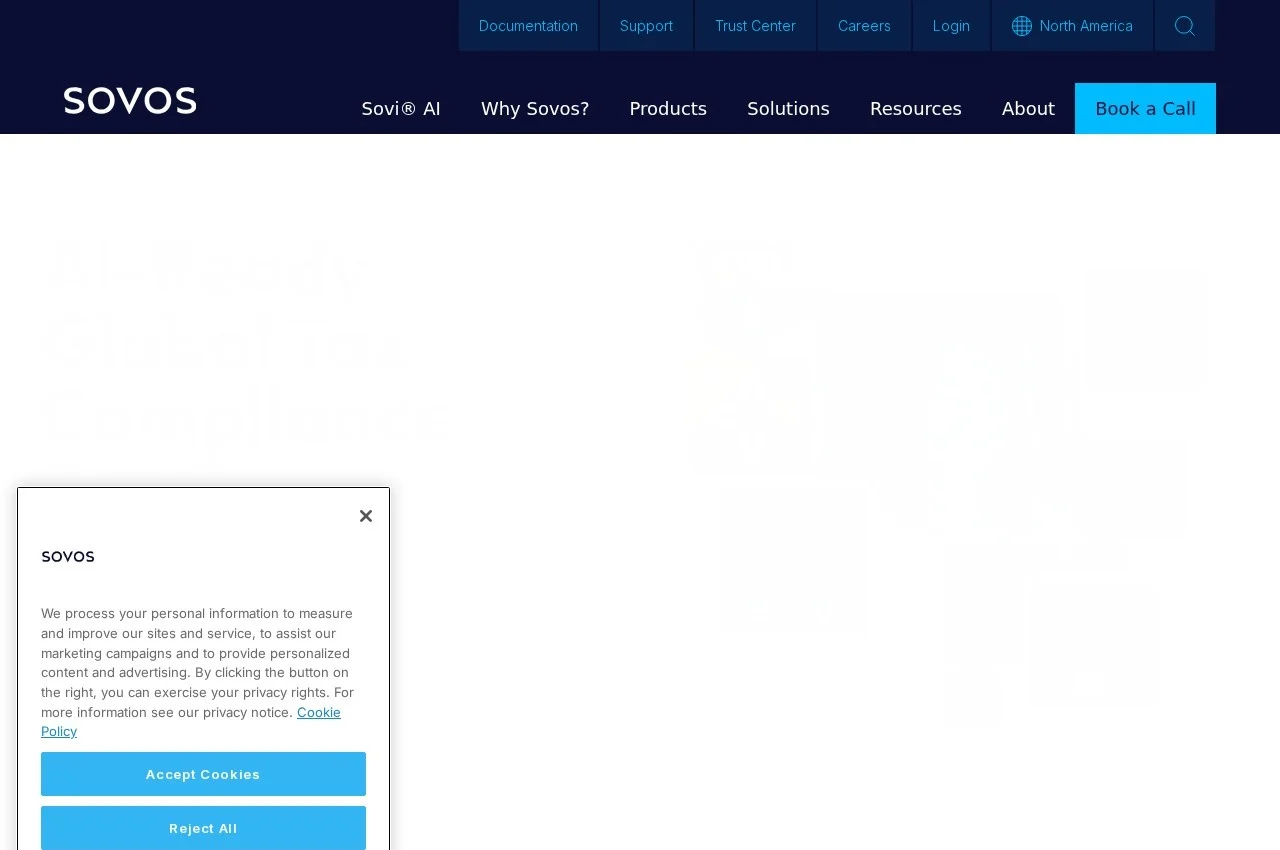
Task: Click the globe icon beside North America
Action: 1022,26
